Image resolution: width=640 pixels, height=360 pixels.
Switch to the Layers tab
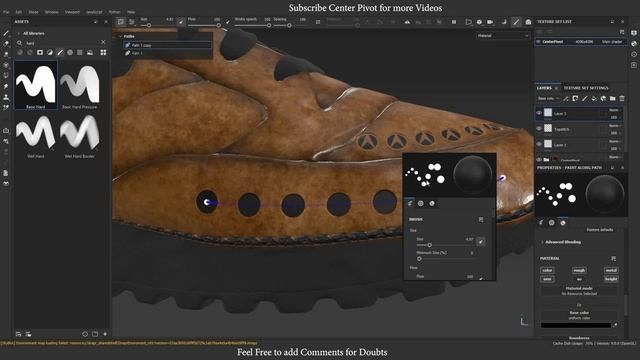(544, 88)
